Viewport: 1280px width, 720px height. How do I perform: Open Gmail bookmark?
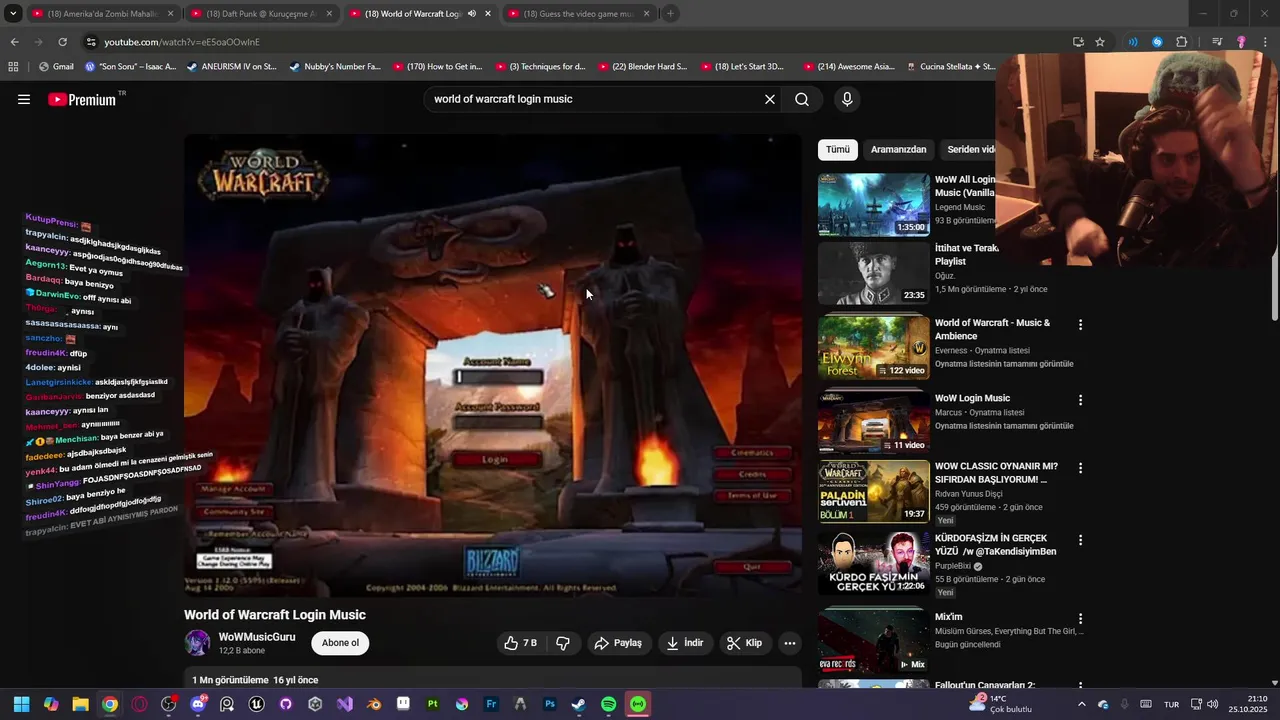click(x=55, y=67)
